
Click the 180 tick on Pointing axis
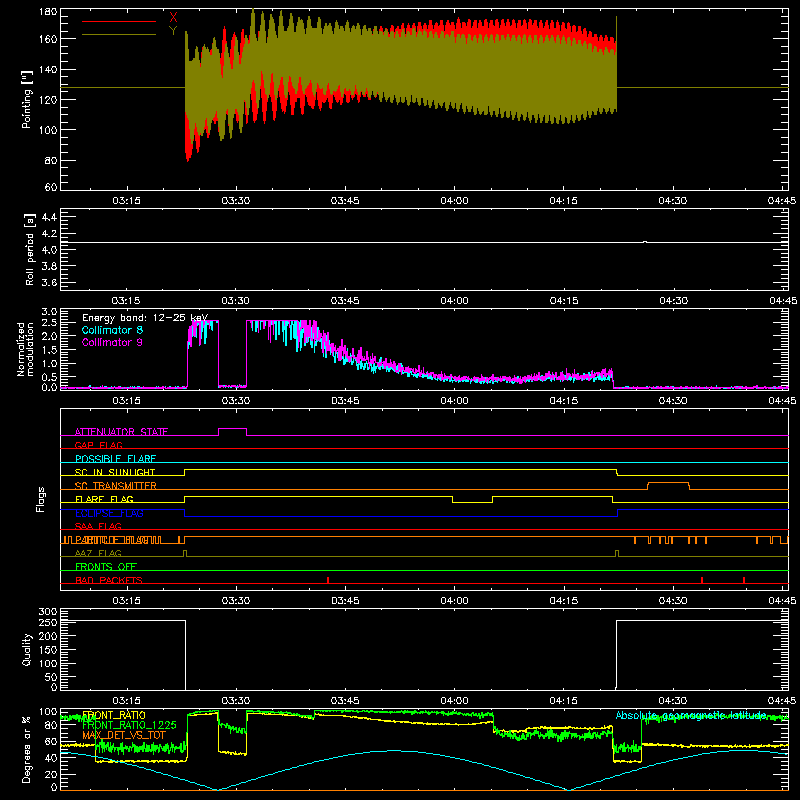(x=47, y=12)
